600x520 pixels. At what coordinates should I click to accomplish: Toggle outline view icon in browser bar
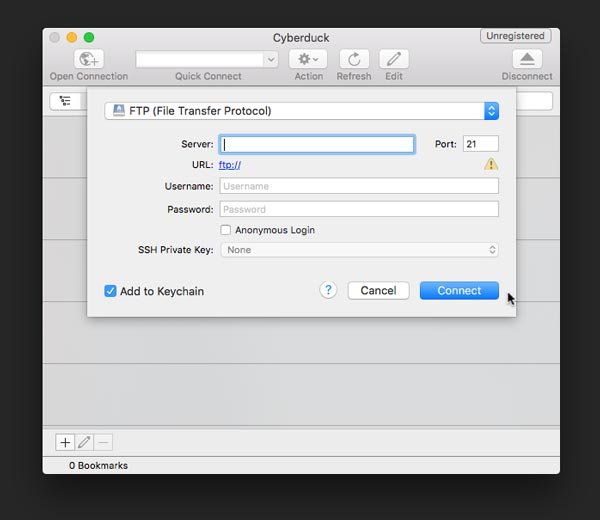point(65,101)
